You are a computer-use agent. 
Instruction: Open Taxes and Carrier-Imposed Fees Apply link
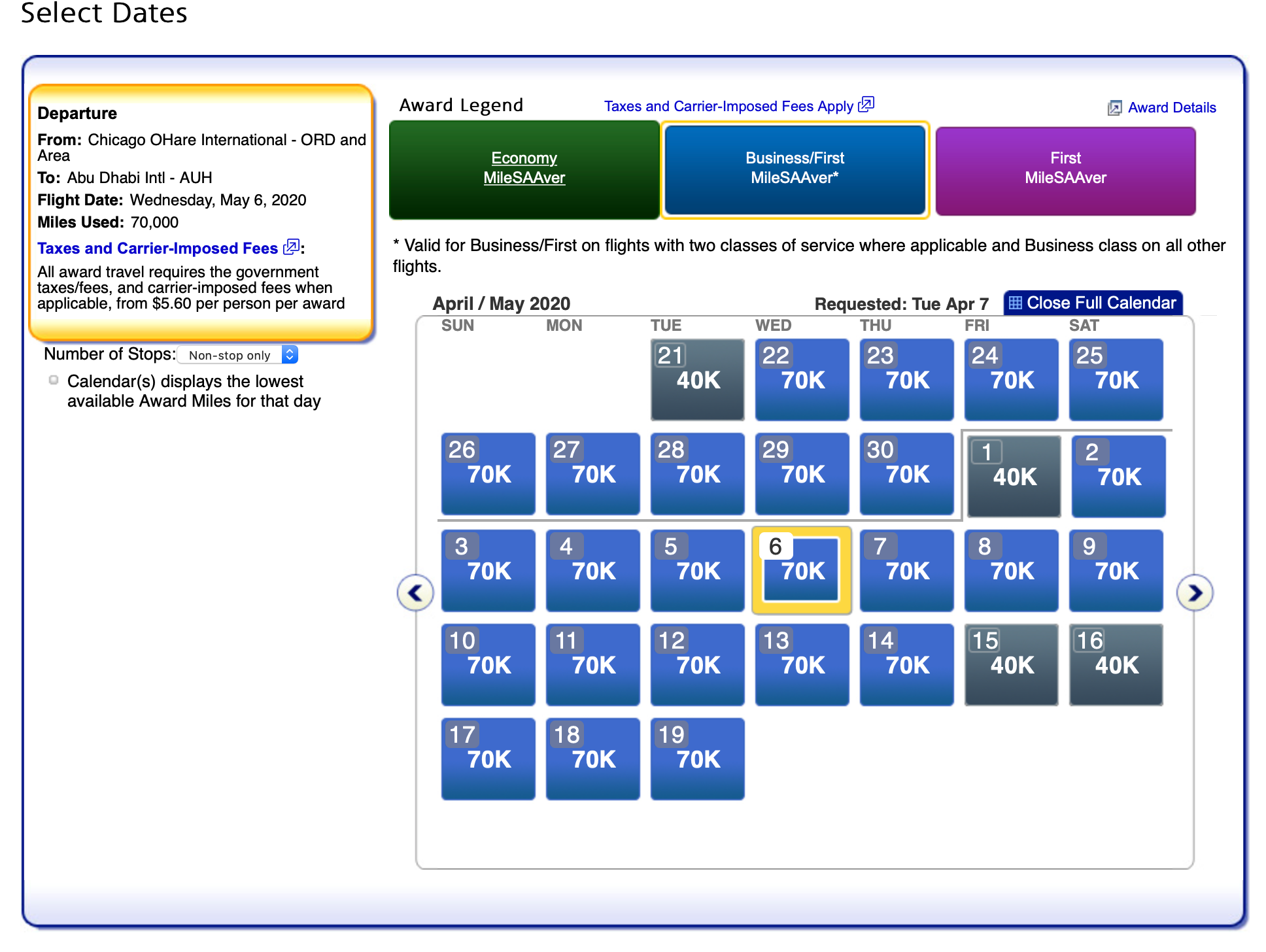728,107
